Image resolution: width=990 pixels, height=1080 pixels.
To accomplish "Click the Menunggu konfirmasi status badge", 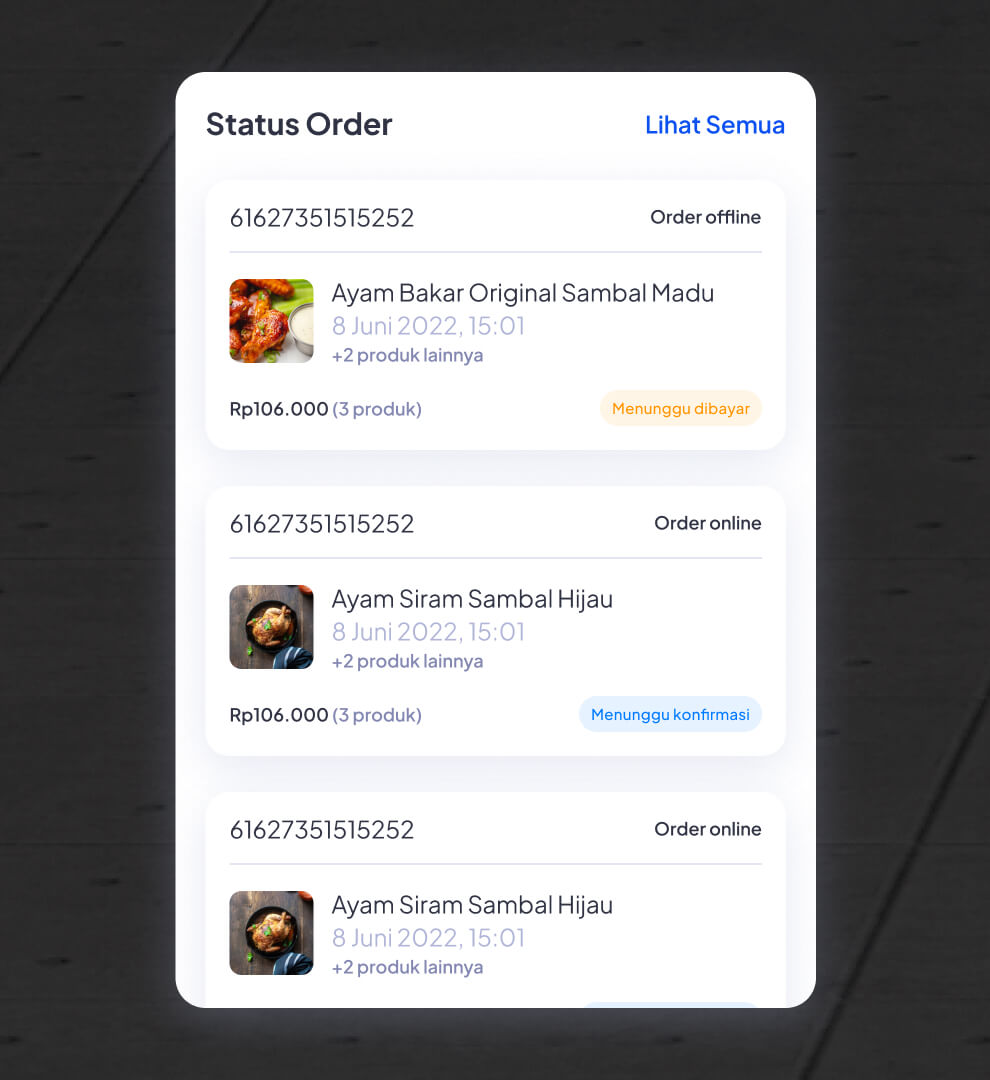I will coord(670,714).
